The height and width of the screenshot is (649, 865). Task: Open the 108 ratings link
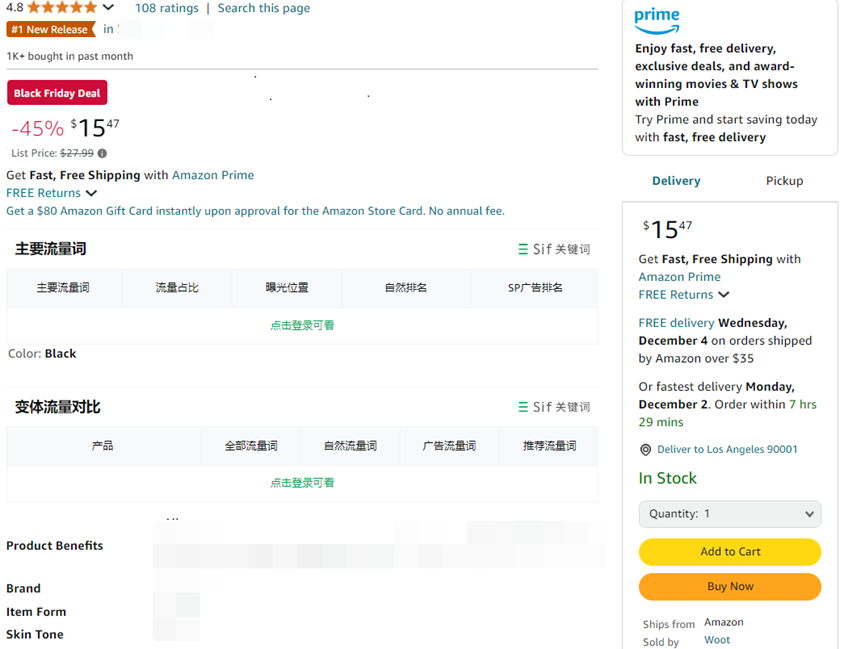coord(167,8)
